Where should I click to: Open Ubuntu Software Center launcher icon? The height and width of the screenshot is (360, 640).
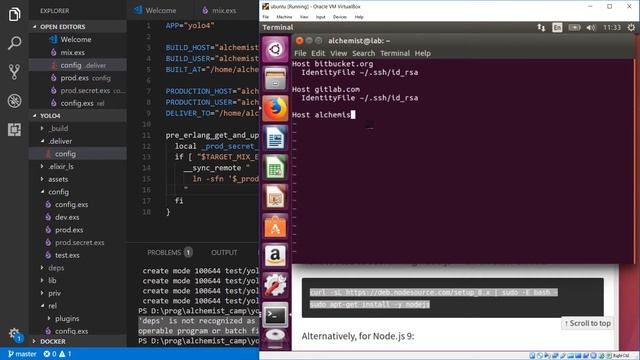(x=275, y=226)
